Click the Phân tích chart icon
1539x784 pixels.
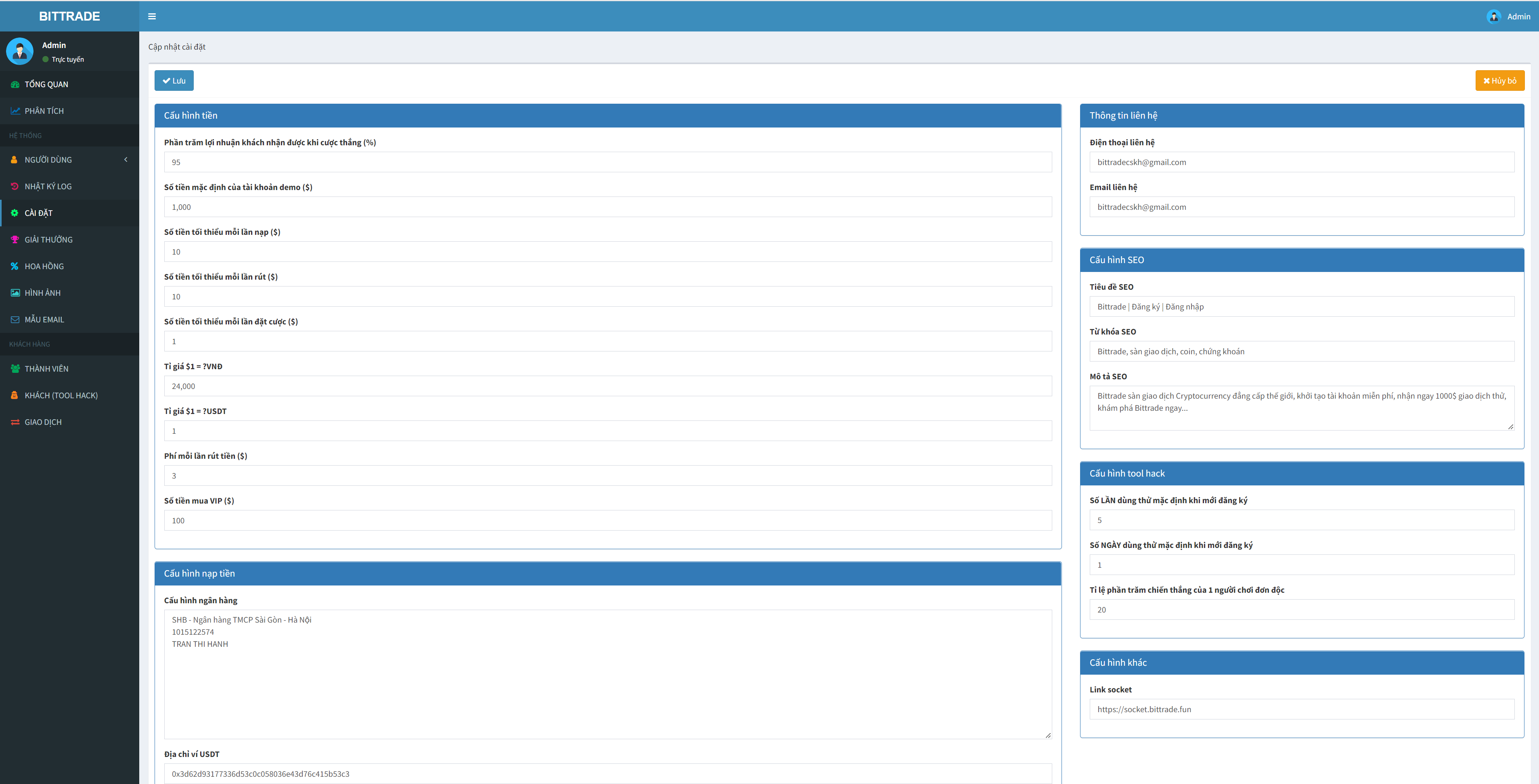(x=15, y=111)
